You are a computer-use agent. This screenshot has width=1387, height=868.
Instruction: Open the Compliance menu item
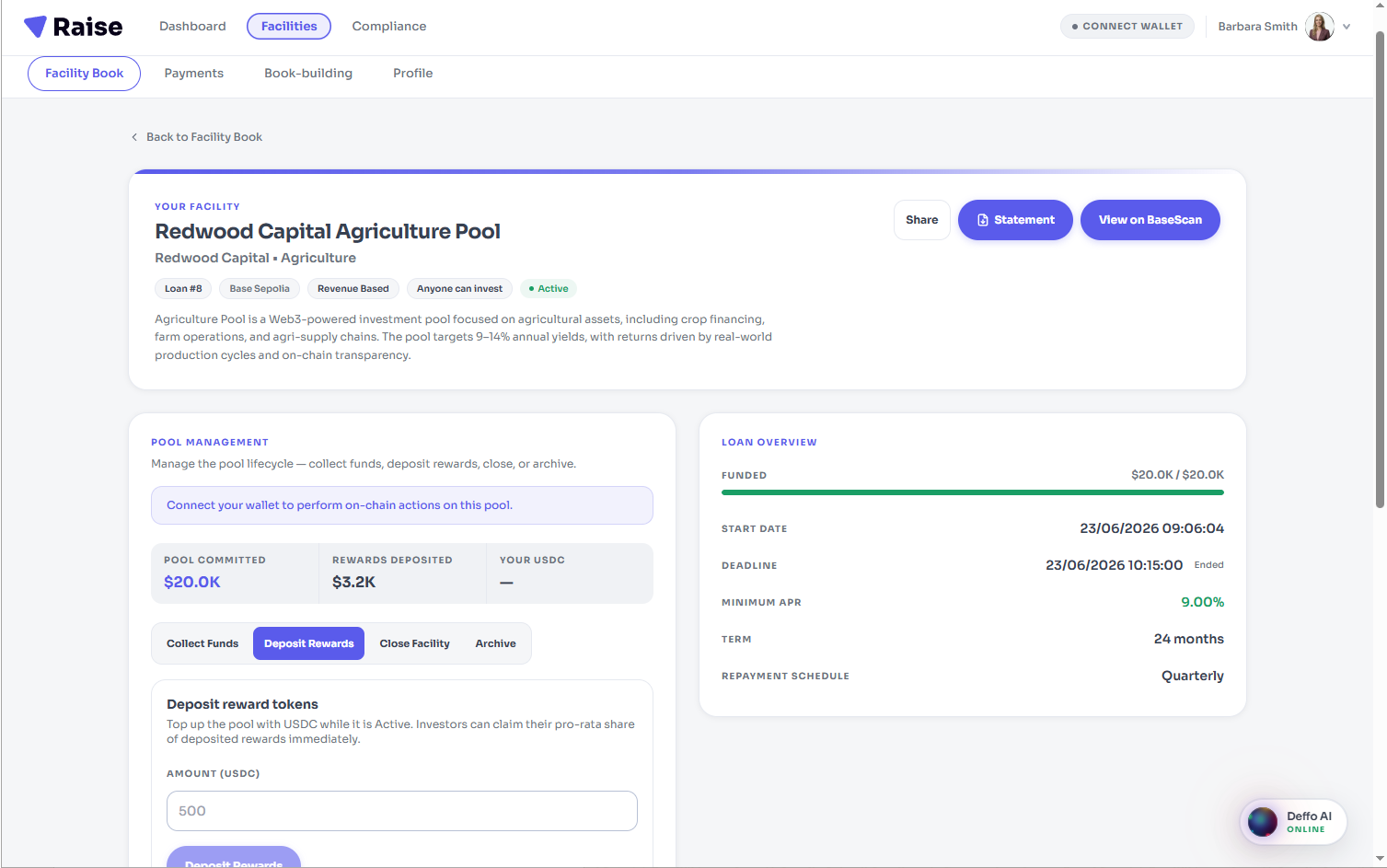388,27
